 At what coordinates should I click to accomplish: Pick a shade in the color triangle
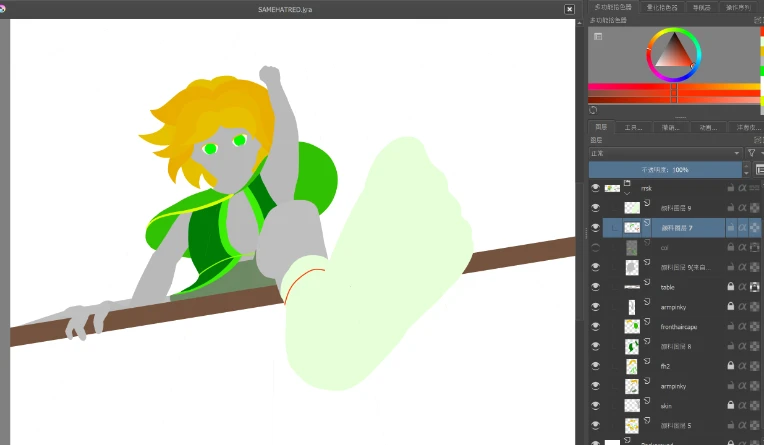[x=674, y=54]
